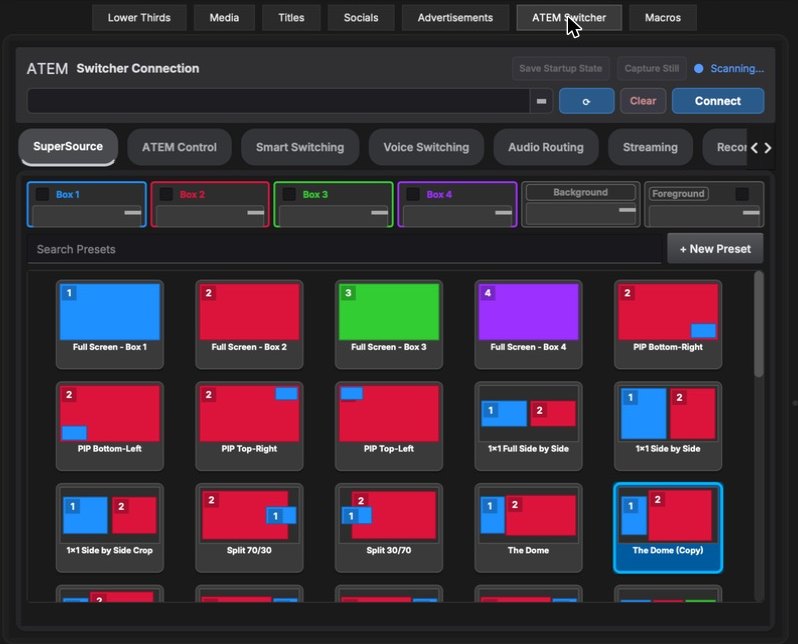Open the Lower Thirds tab
Screen dimensions: 798x644
click(x=139, y=18)
